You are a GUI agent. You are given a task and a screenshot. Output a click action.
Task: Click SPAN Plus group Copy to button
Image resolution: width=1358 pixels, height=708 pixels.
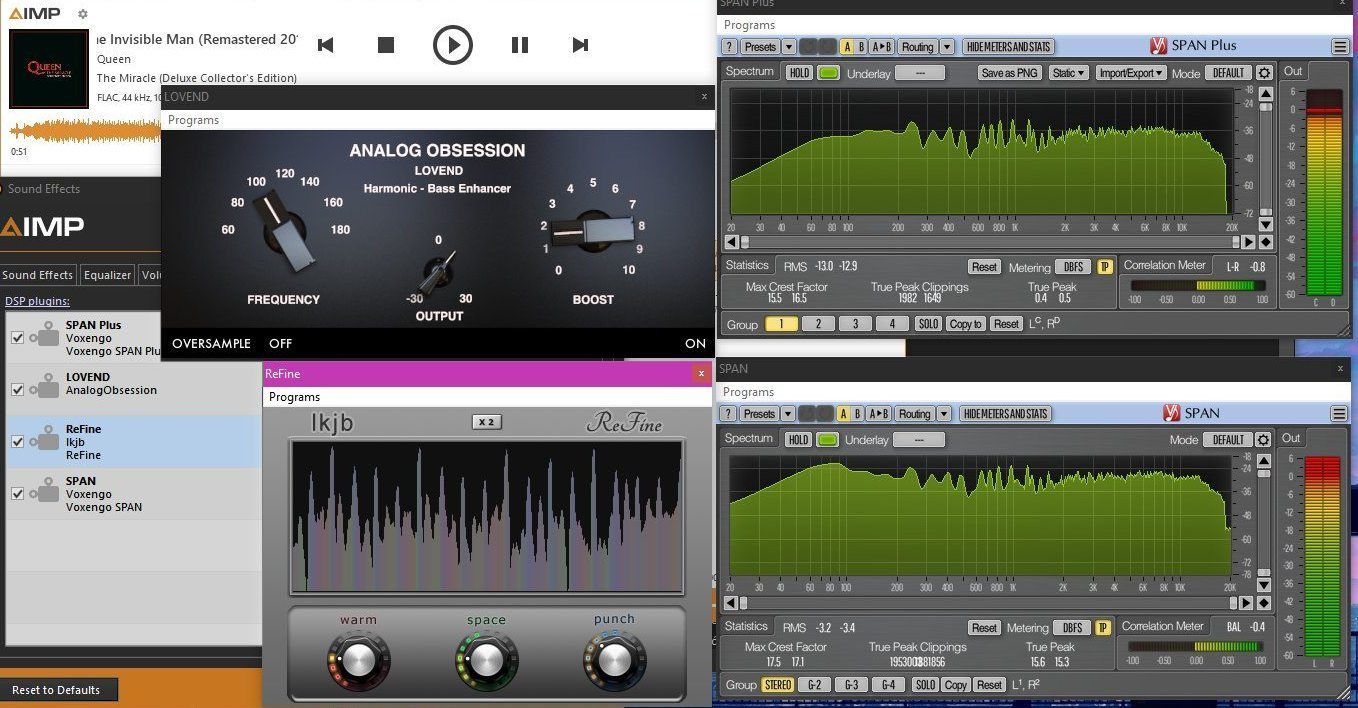coord(966,324)
